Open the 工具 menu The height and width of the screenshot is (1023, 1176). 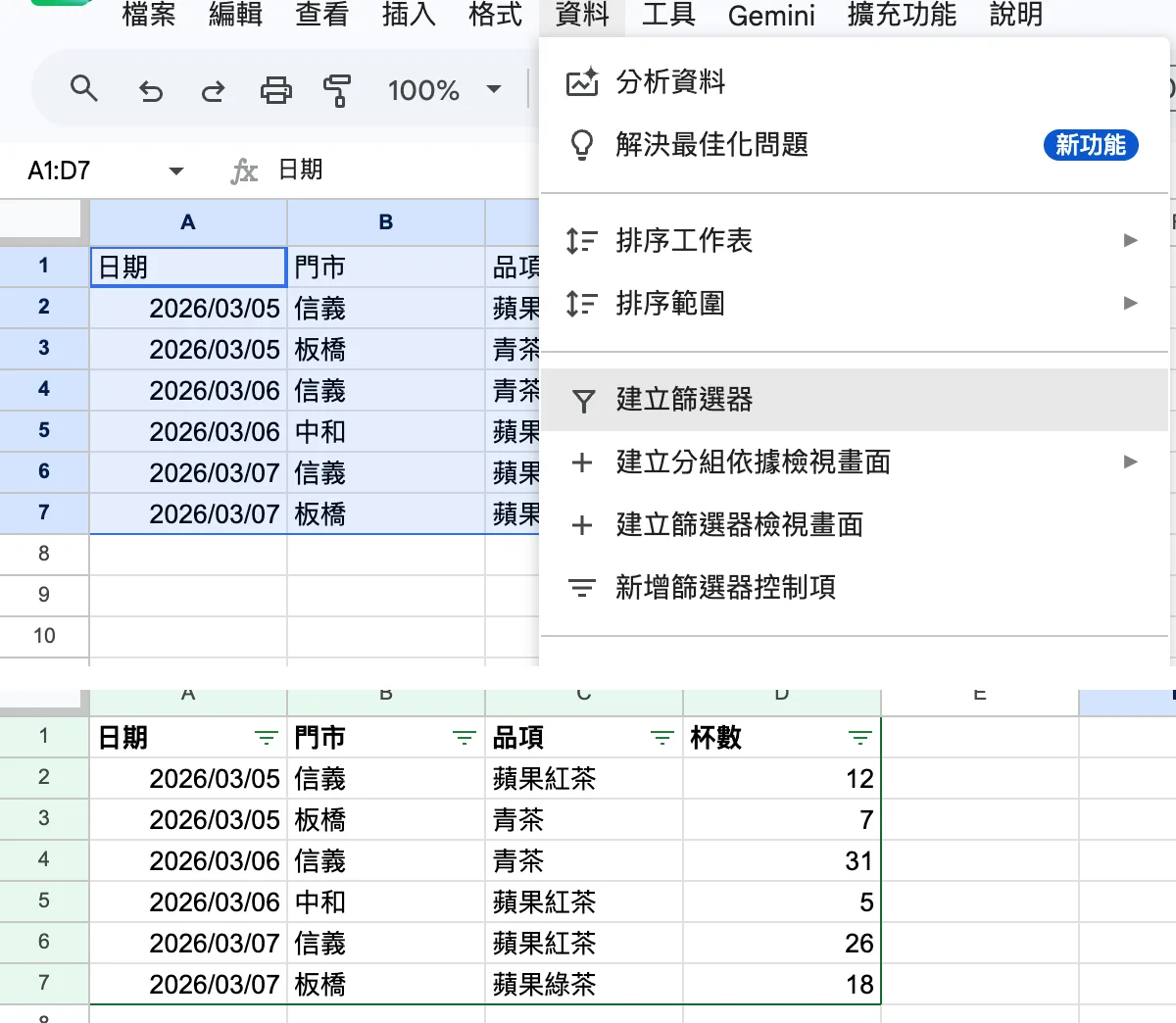point(668,15)
